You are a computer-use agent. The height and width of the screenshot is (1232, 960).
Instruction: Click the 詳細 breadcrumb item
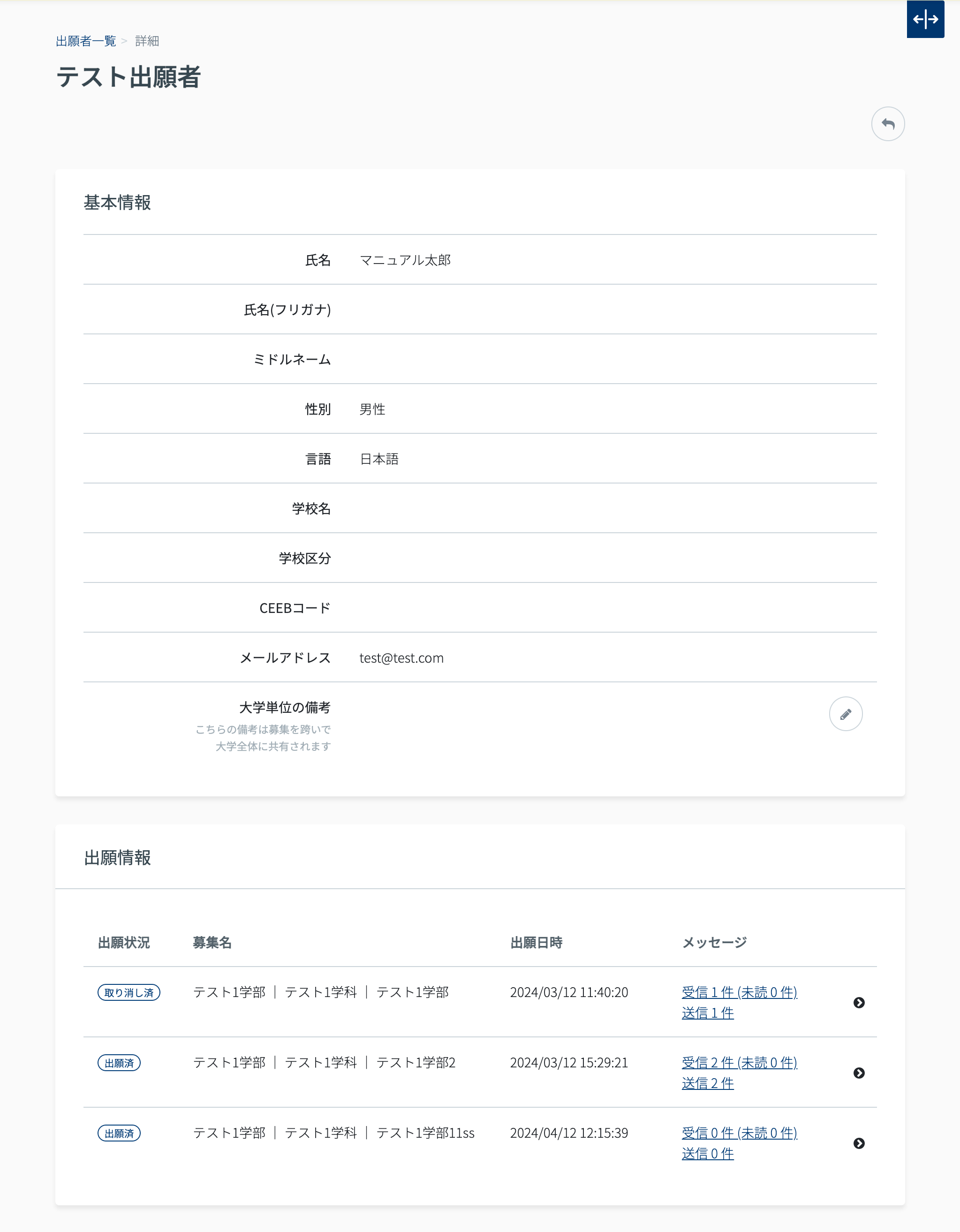147,41
